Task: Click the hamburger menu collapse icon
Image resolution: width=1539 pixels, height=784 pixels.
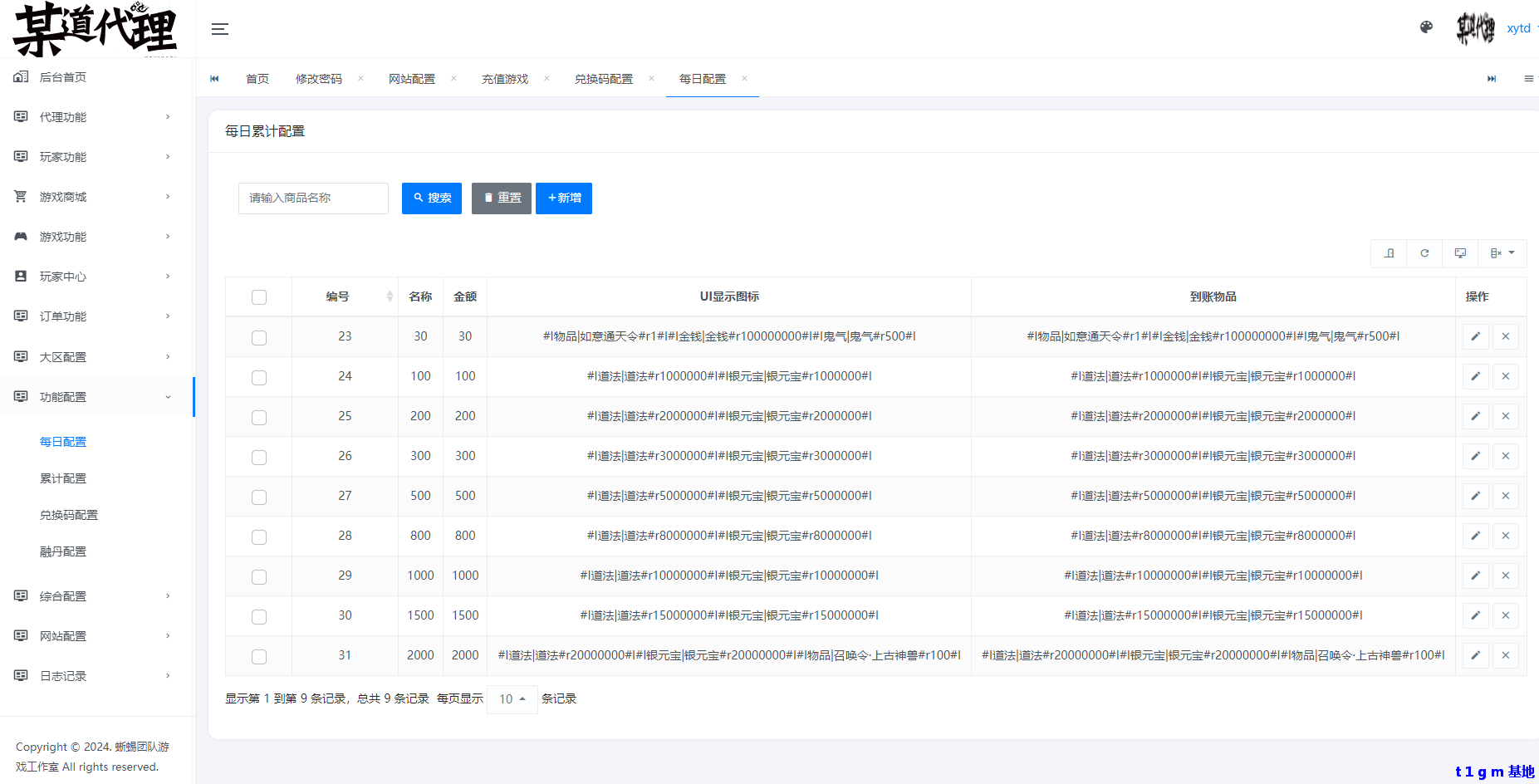Action: tap(219, 29)
